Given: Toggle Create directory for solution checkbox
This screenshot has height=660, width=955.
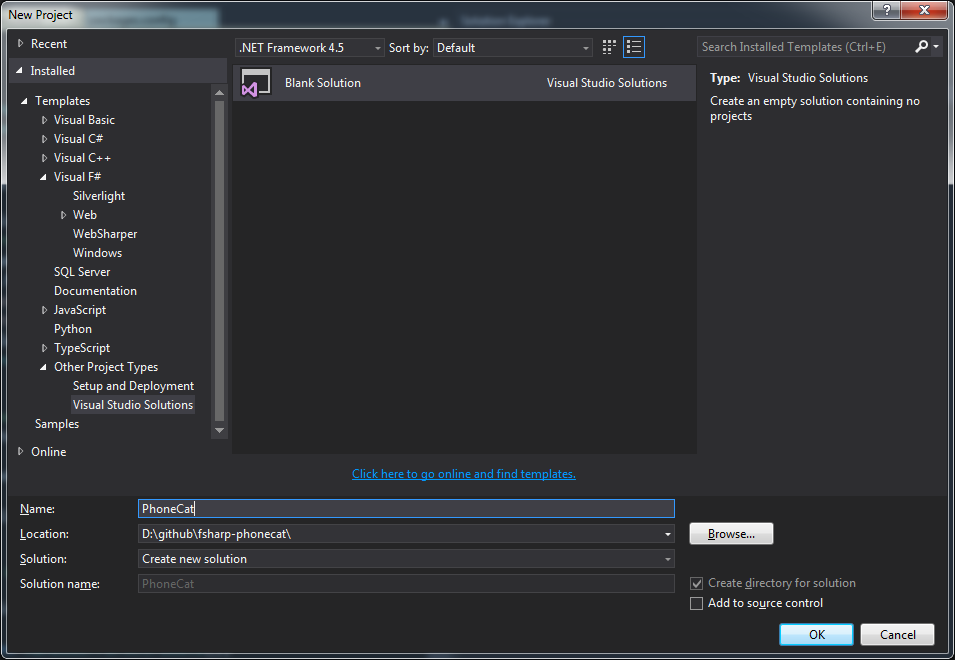Looking at the screenshot, I should [696, 583].
